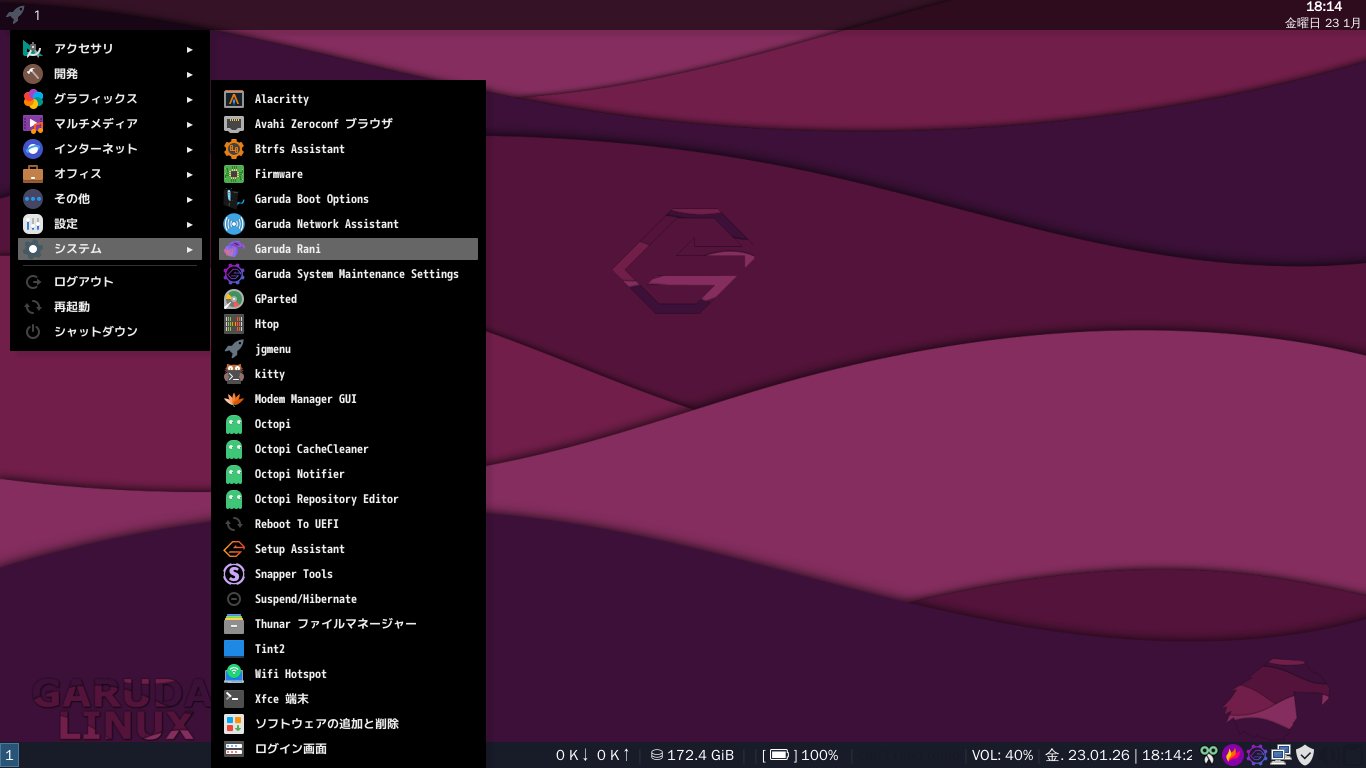This screenshot has width=1366, height=768.
Task: Click the Firmware chip icon
Action: [234, 174]
